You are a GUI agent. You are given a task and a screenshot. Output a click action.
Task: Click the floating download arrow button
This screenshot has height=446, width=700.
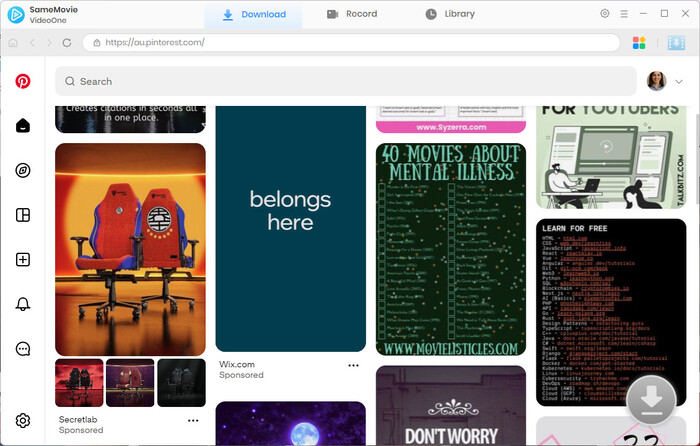click(651, 402)
